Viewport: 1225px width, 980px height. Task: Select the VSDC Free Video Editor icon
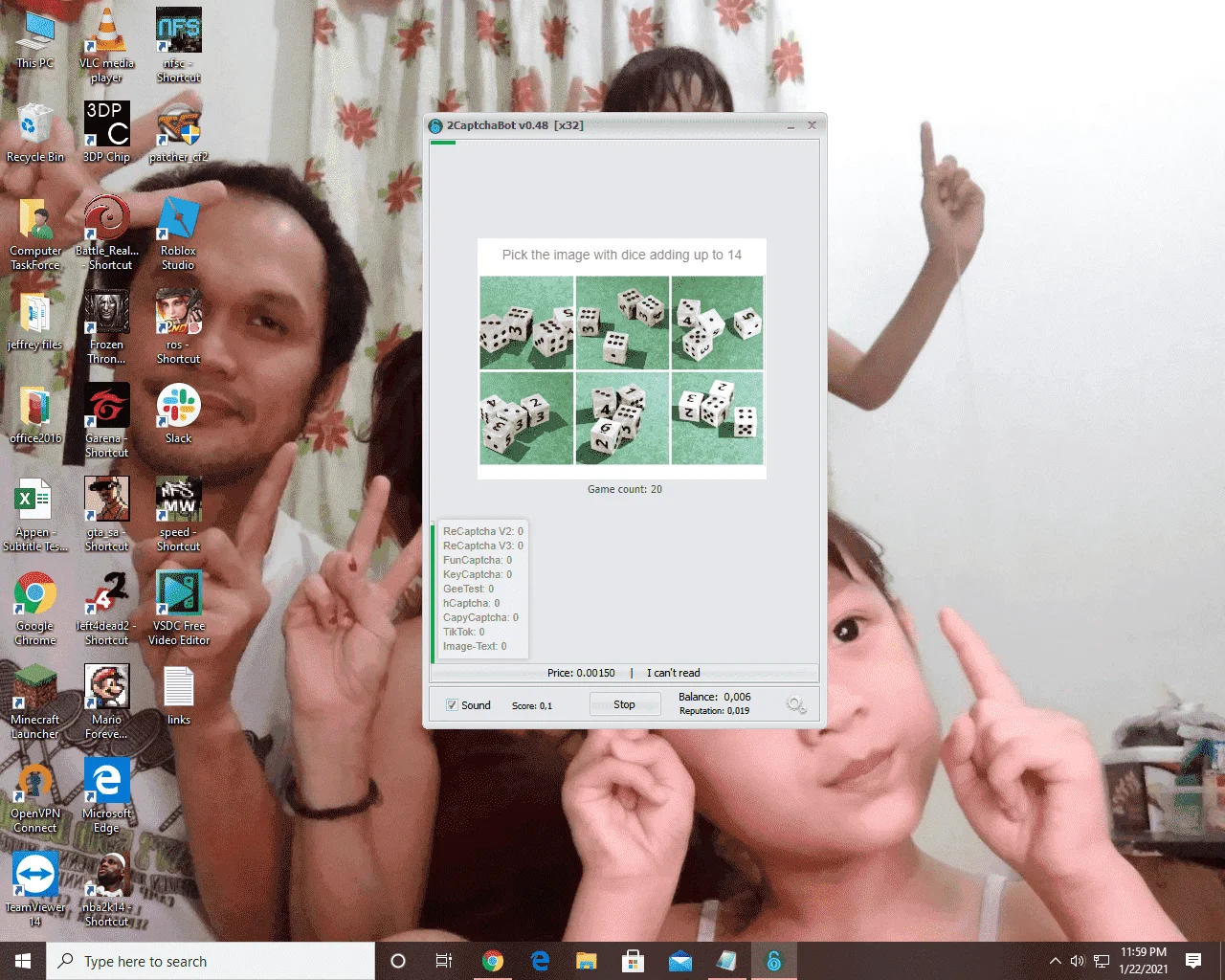click(x=179, y=609)
